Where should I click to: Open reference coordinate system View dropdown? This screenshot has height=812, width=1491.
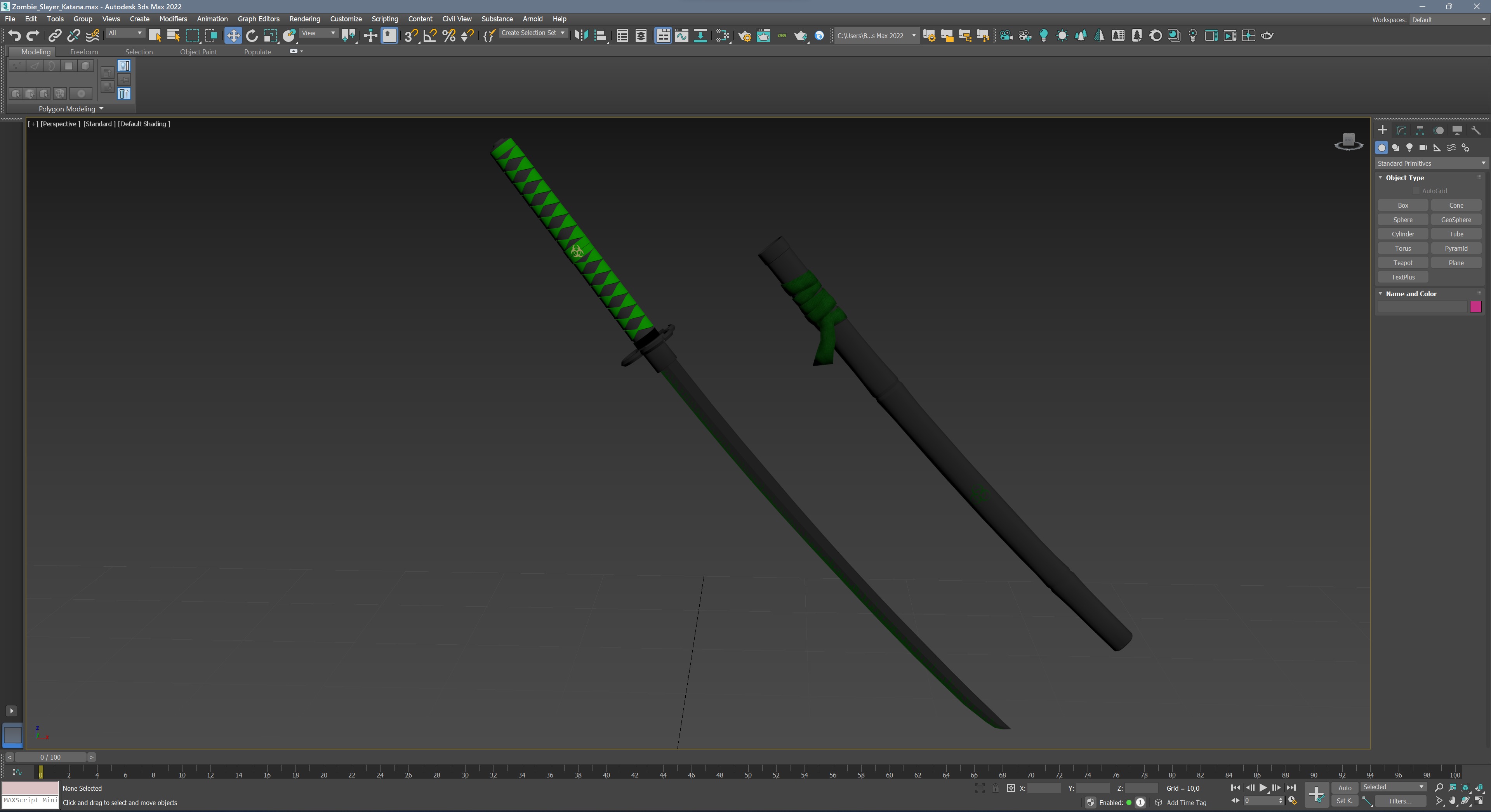click(x=318, y=33)
